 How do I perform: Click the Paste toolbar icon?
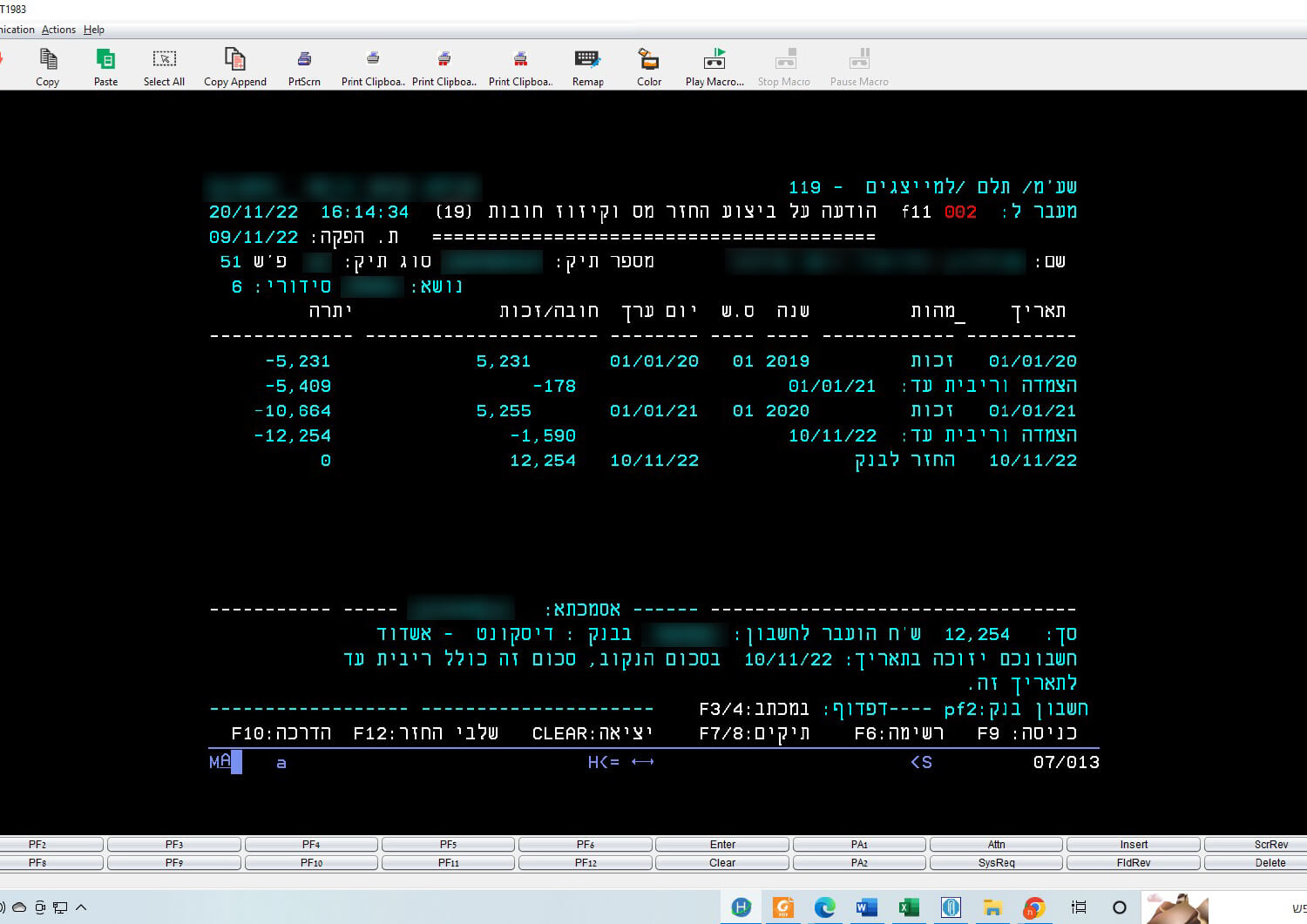[105, 60]
